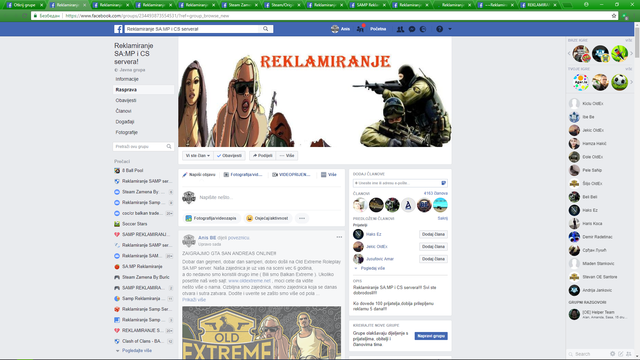Click the Clash of Clans shortcut icon
The width and height of the screenshot is (640, 360).
117,341
